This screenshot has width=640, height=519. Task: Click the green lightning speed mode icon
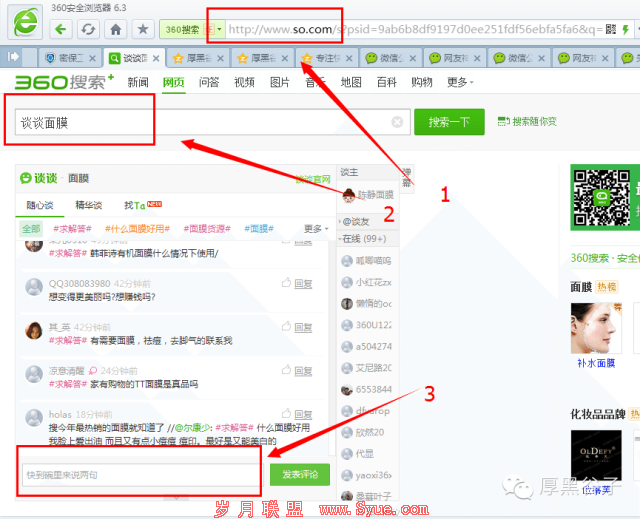click(x=625, y=29)
